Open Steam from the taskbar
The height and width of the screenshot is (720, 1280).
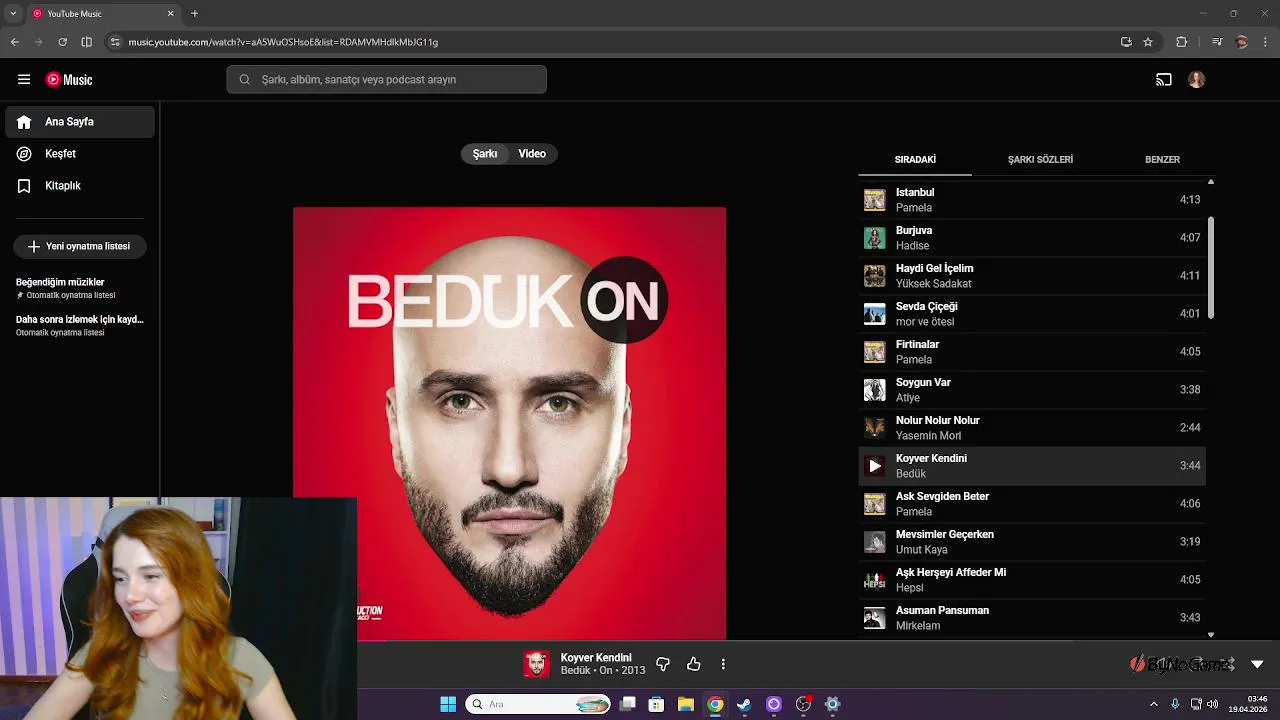pyautogui.click(x=744, y=704)
